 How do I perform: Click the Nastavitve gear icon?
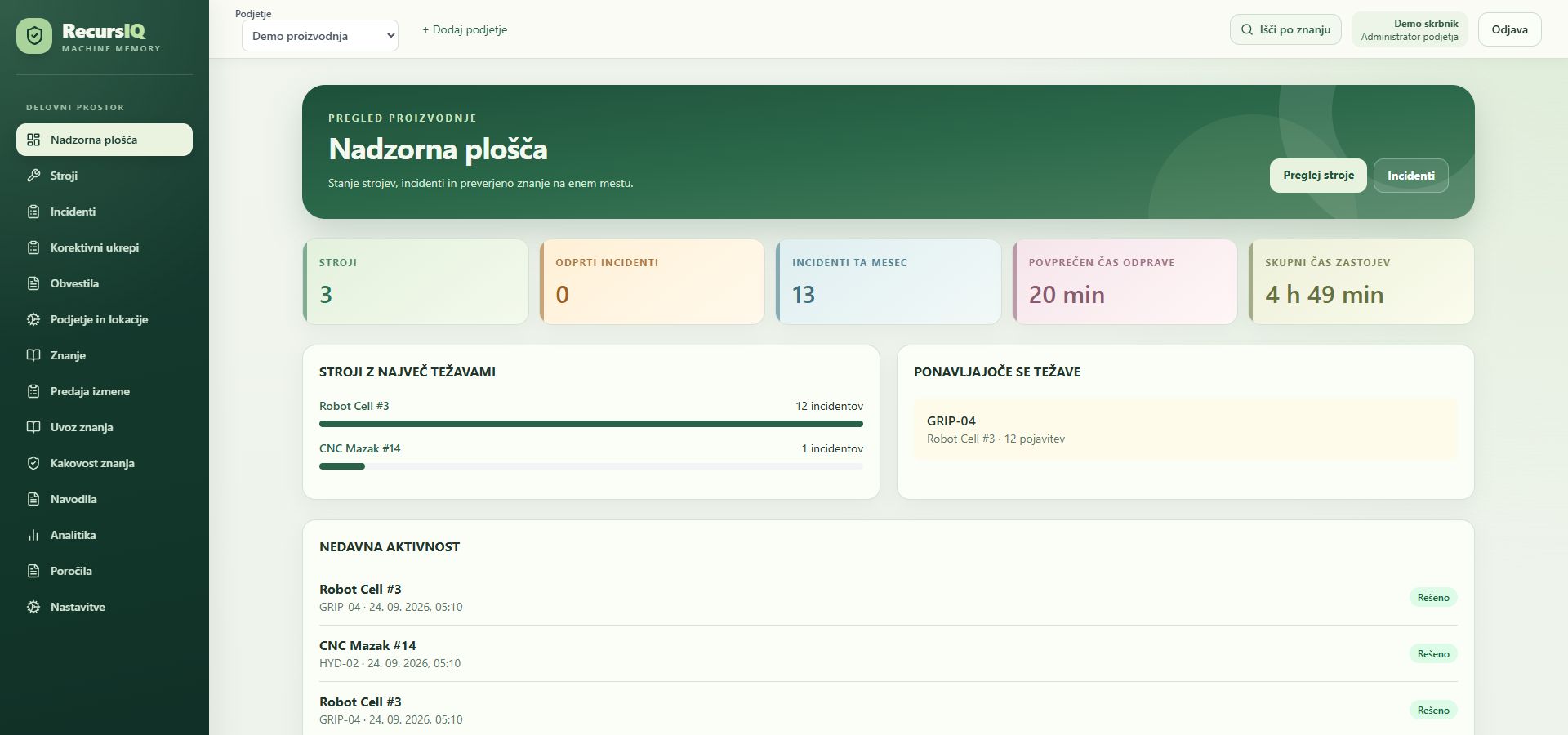[33, 607]
